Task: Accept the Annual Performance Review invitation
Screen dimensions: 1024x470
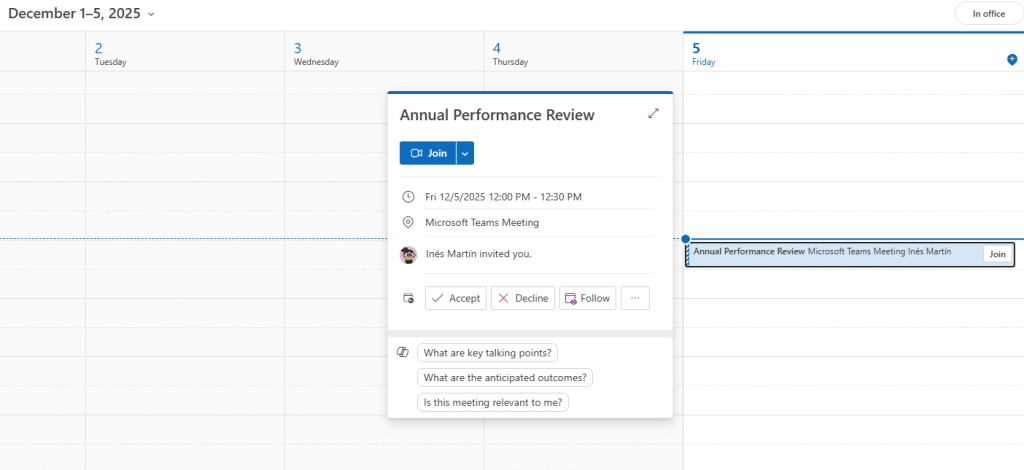Action: (456, 298)
